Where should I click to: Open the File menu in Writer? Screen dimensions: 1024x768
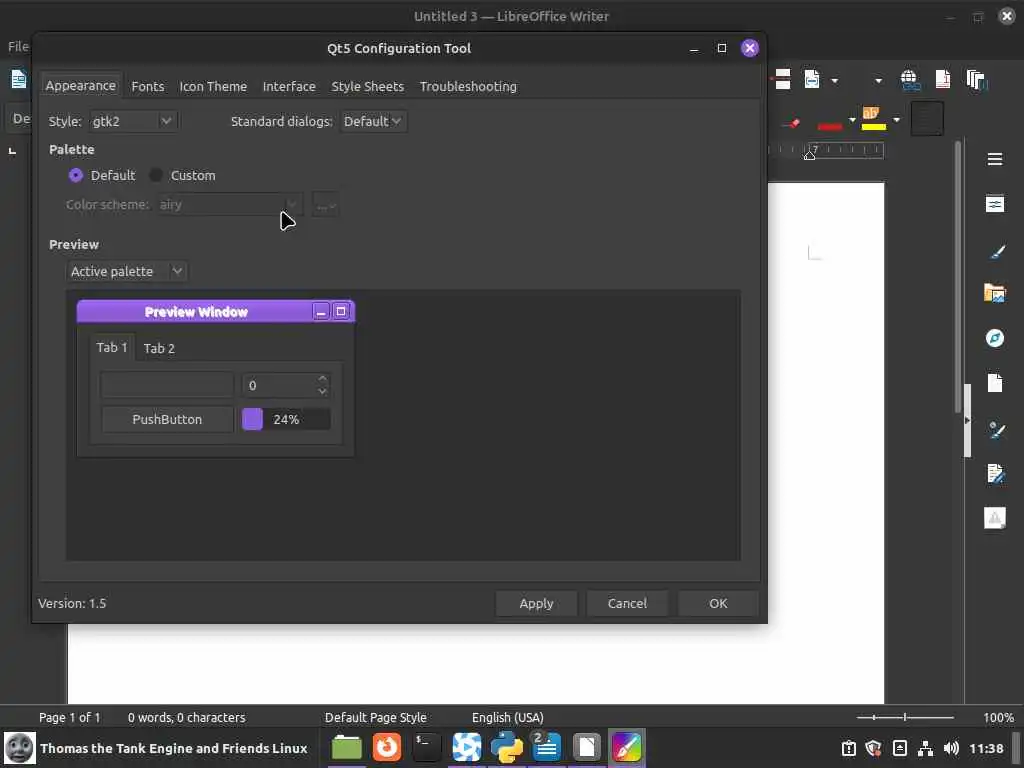[x=18, y=46]
